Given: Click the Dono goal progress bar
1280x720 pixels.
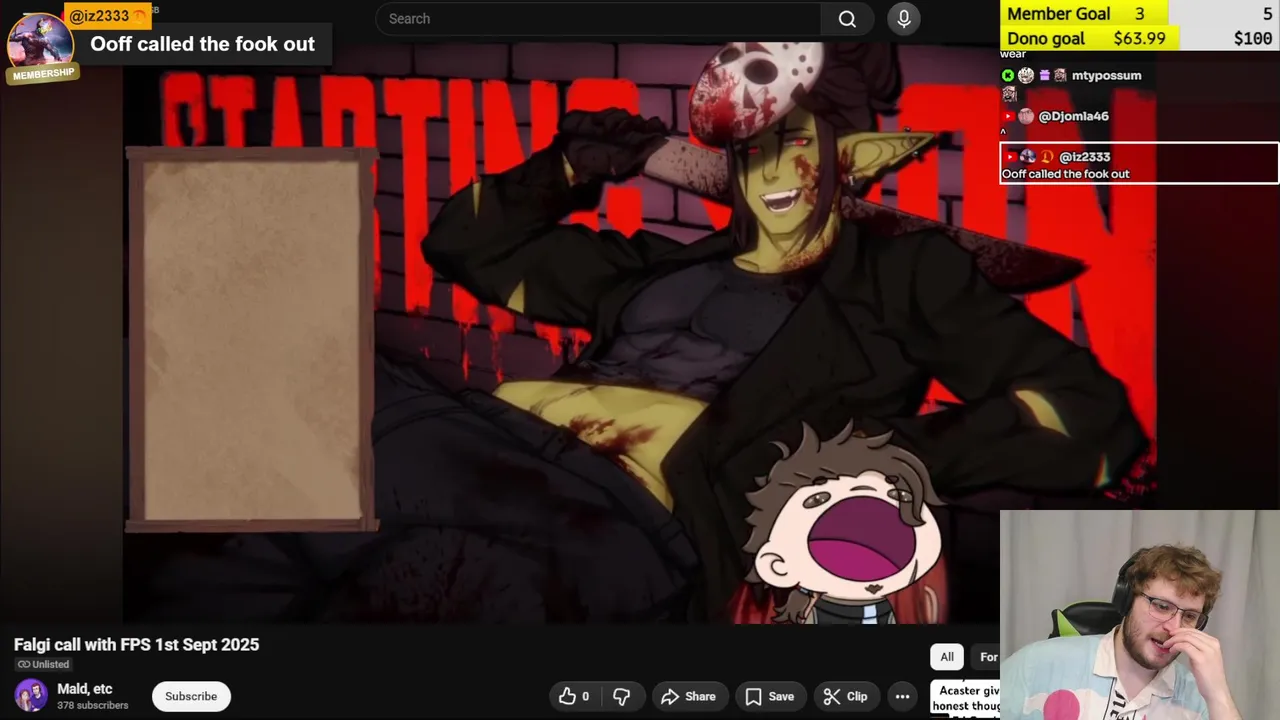Looking at the screenshot, I should click(1139, 38).
